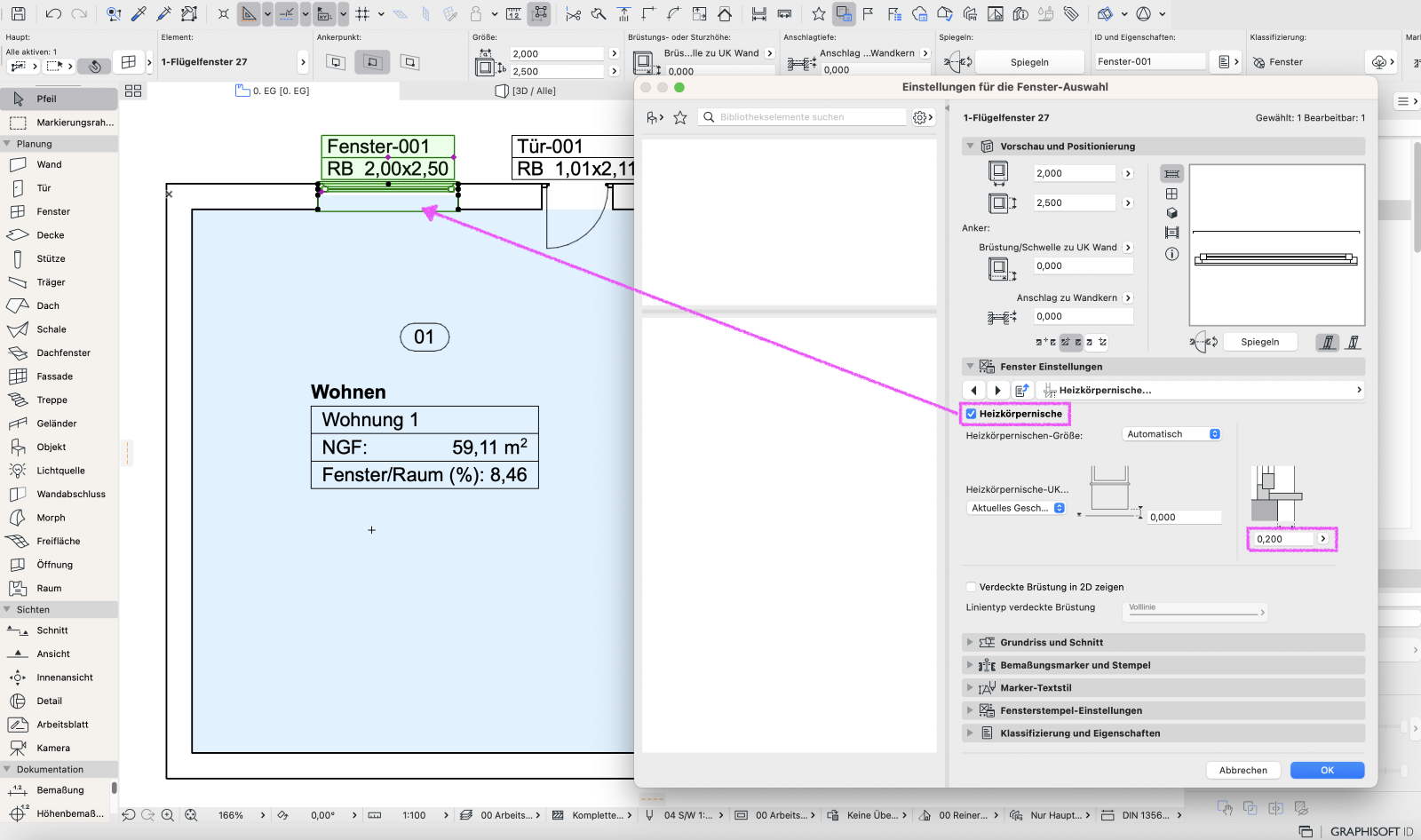This screenshot has width=1421, height=840.
Task: Select the Raum tool in toolbox
Action: point(59,588)
